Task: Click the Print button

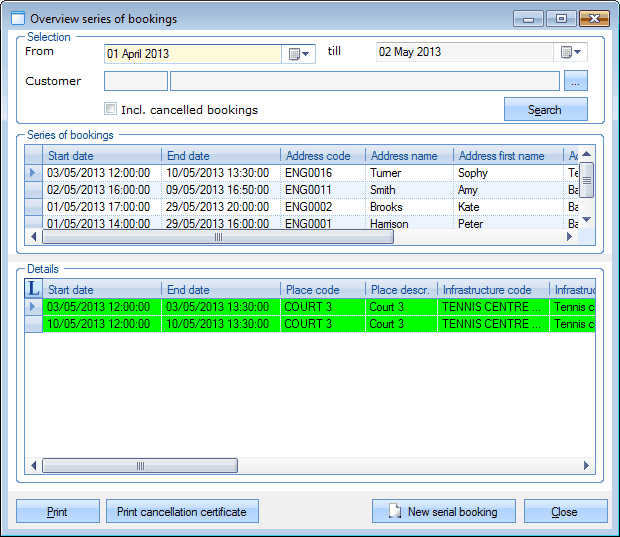Action: point(58,511)
